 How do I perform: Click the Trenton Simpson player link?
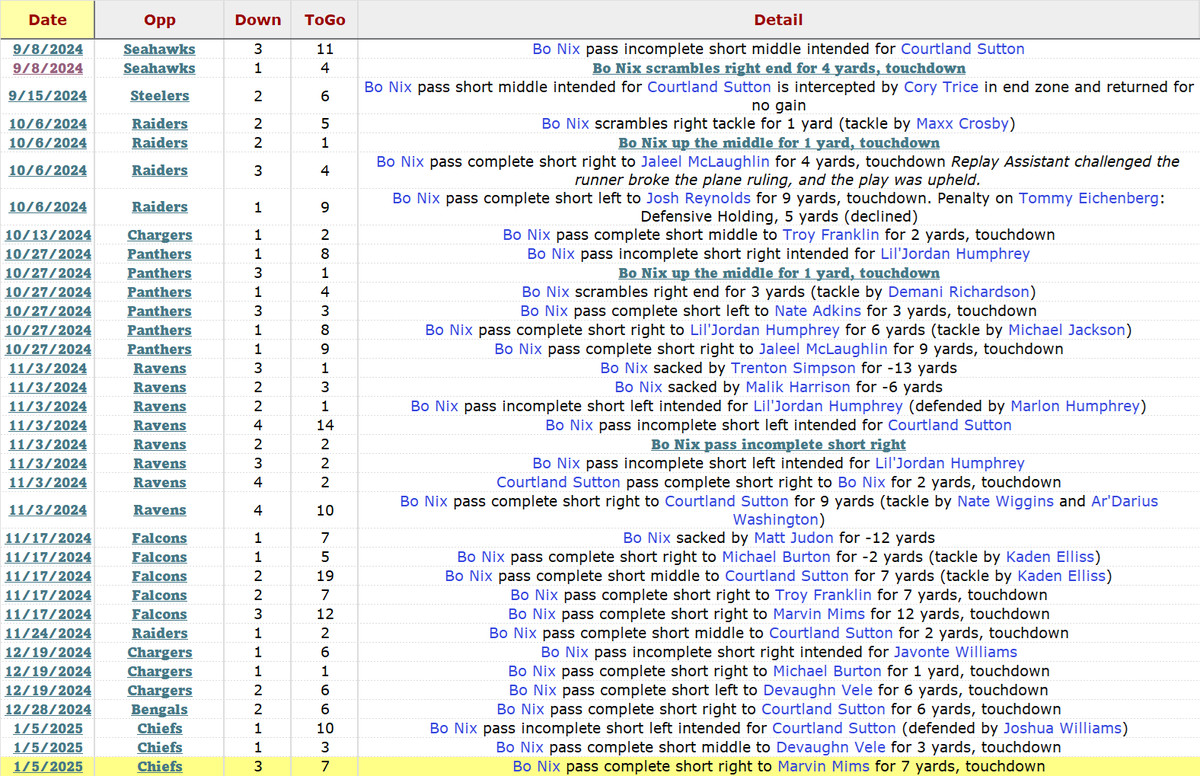tap(793, 368)
